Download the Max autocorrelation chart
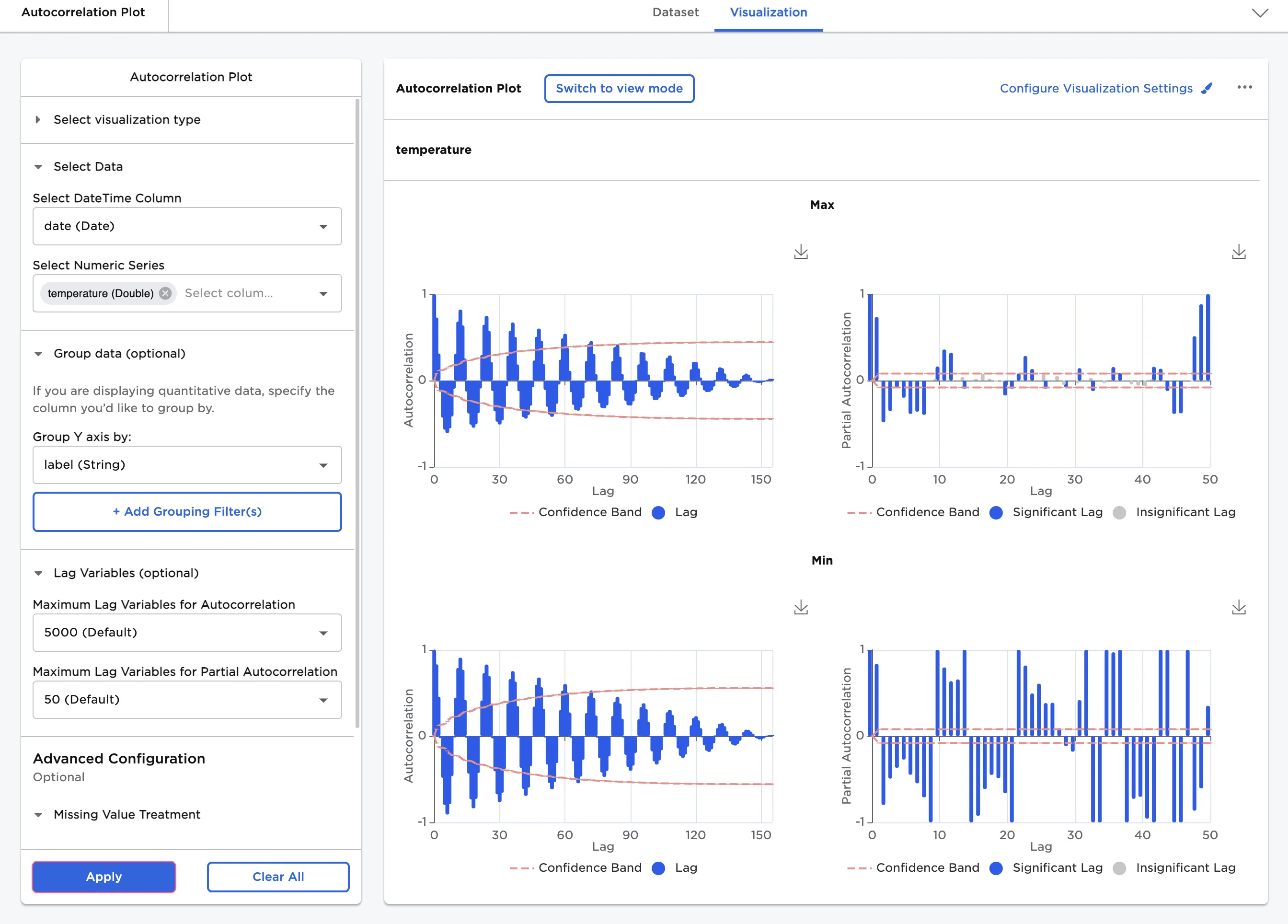1288x924 pixels. click(x=801, y=252)
